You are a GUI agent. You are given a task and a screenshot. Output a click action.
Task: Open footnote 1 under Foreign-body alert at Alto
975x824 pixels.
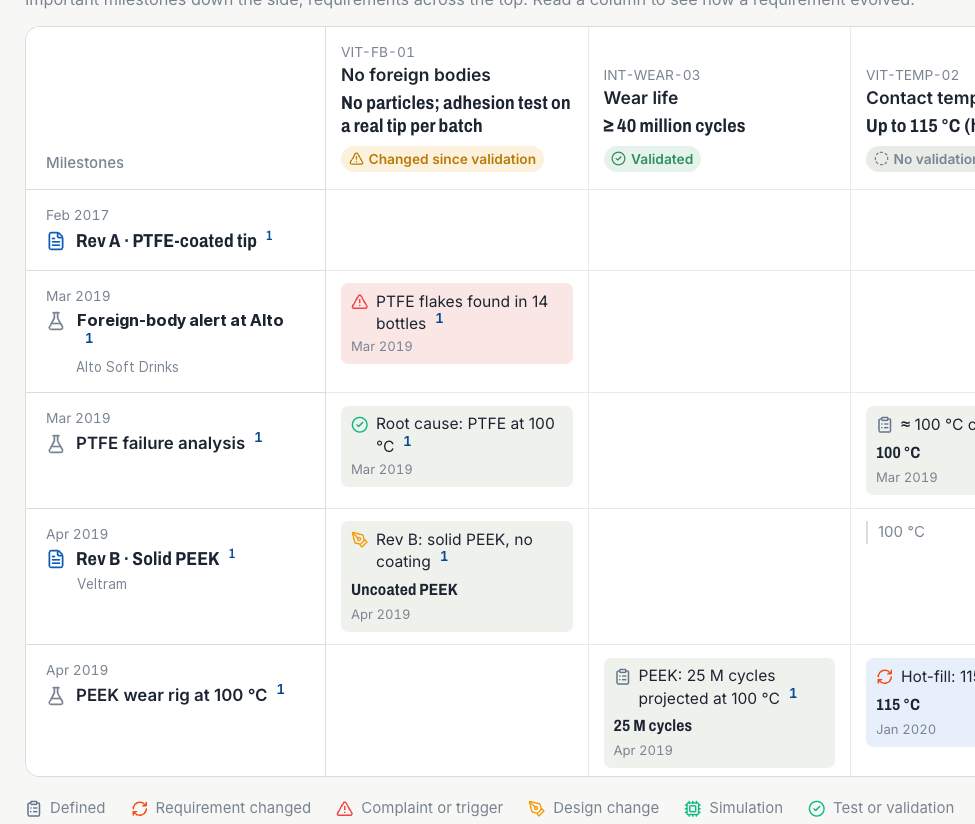pyautogui.click(x=89, y=338)
